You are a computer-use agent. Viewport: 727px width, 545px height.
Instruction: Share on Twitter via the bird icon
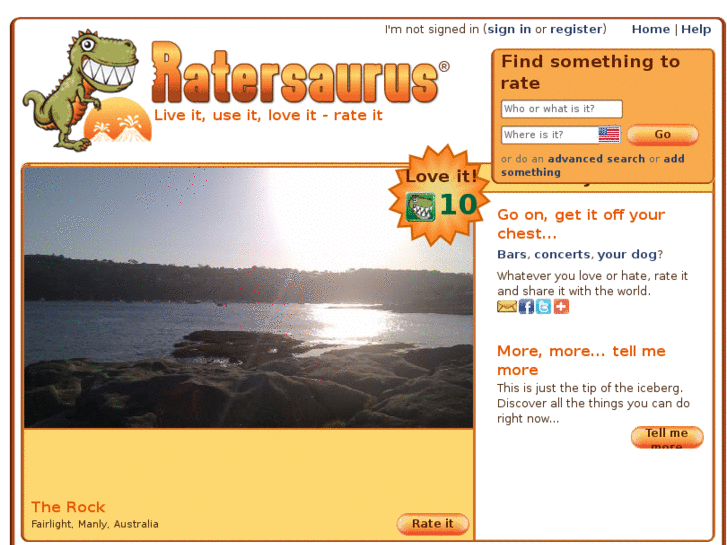coord(543,307)
